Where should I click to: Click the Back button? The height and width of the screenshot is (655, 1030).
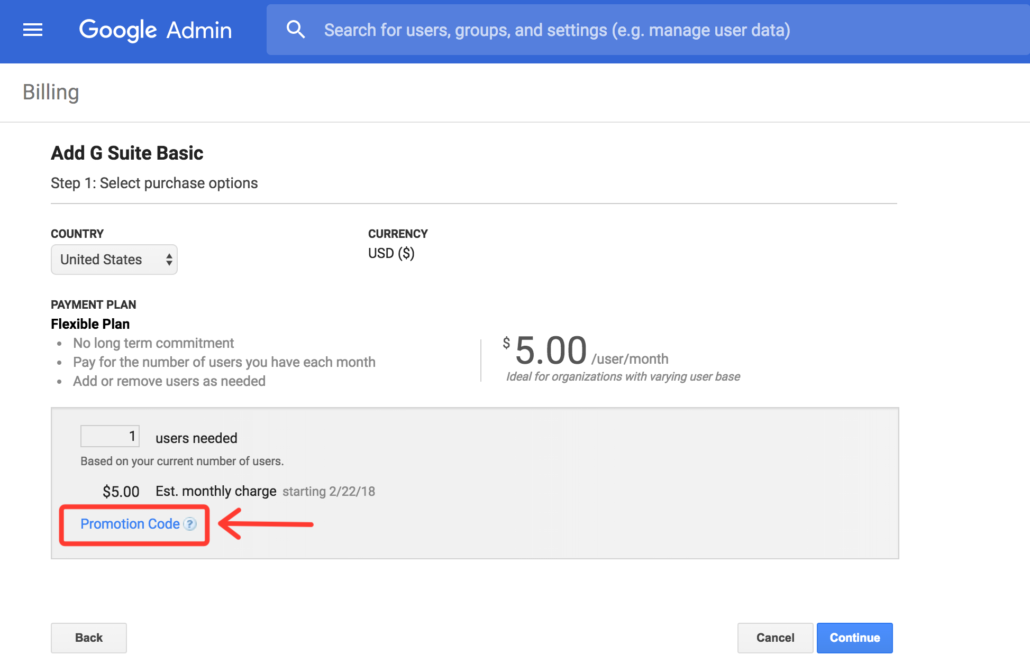pos(89,637)
